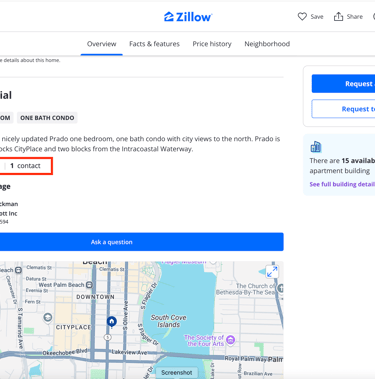The width and height of the screenshot is (375, 379).
Task: Click the blue Request button
Action: (343, 84)
